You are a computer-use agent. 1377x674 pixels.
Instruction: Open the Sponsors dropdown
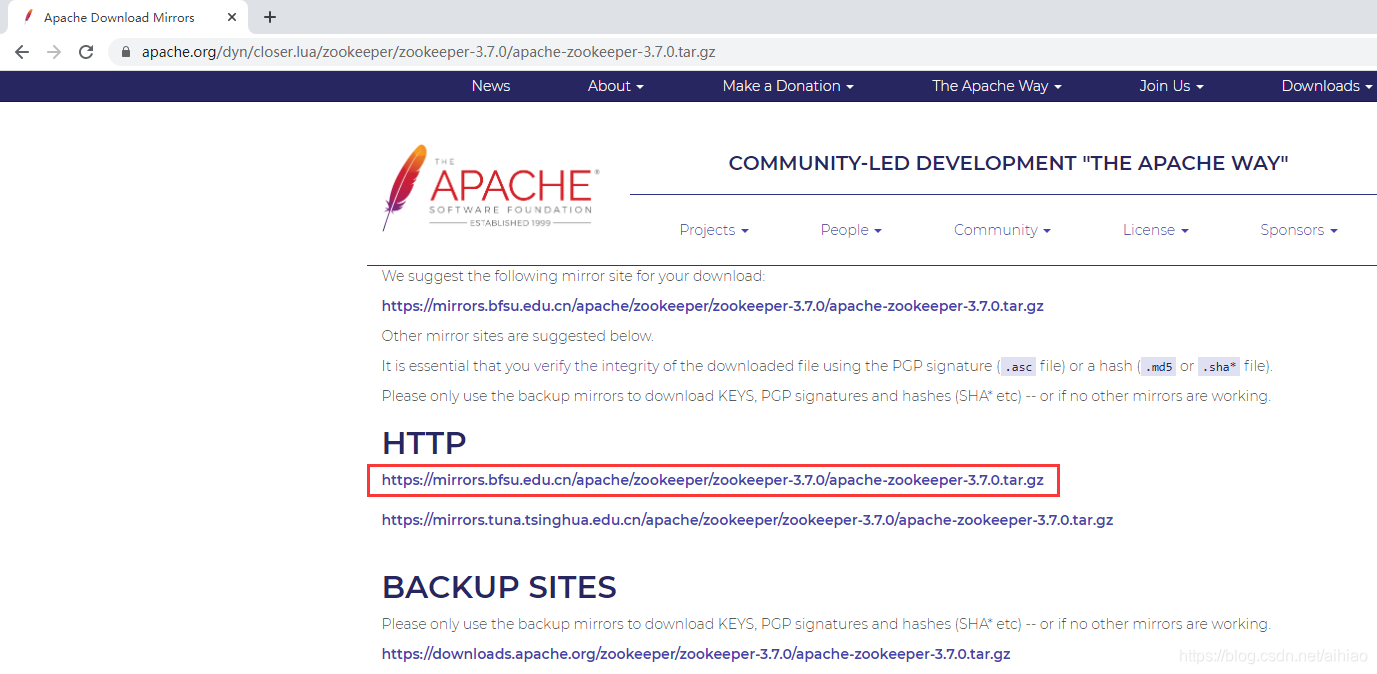coord(1299,230)
